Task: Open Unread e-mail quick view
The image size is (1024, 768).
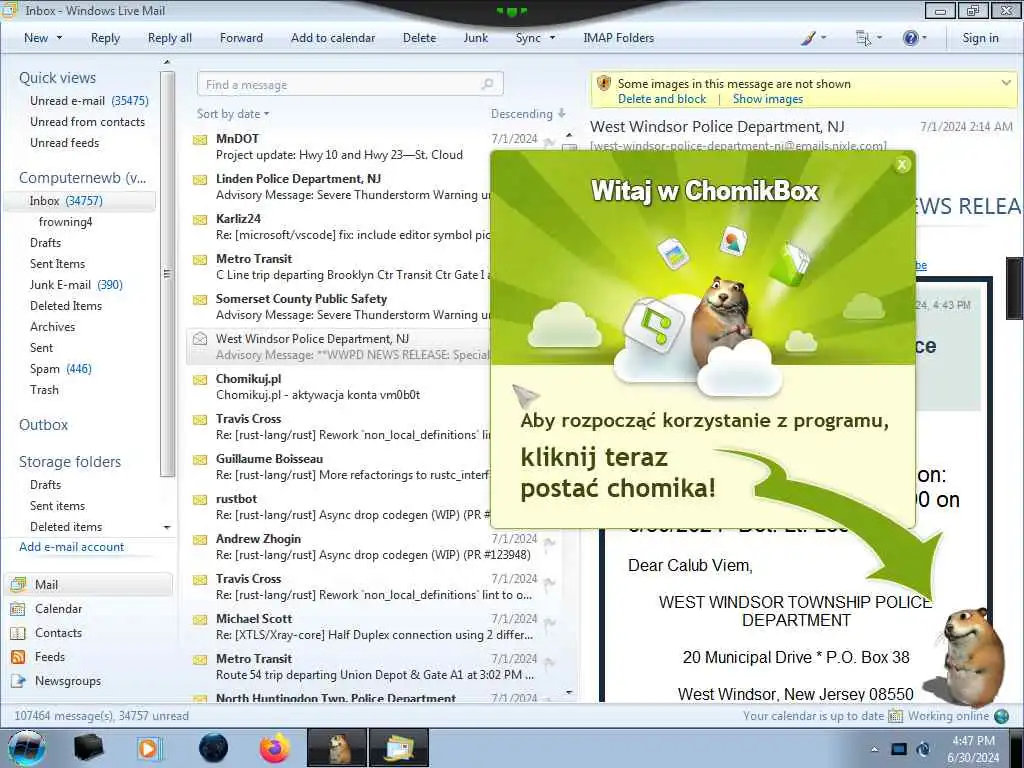Action: pyautogui.click(x=89, y=101)
